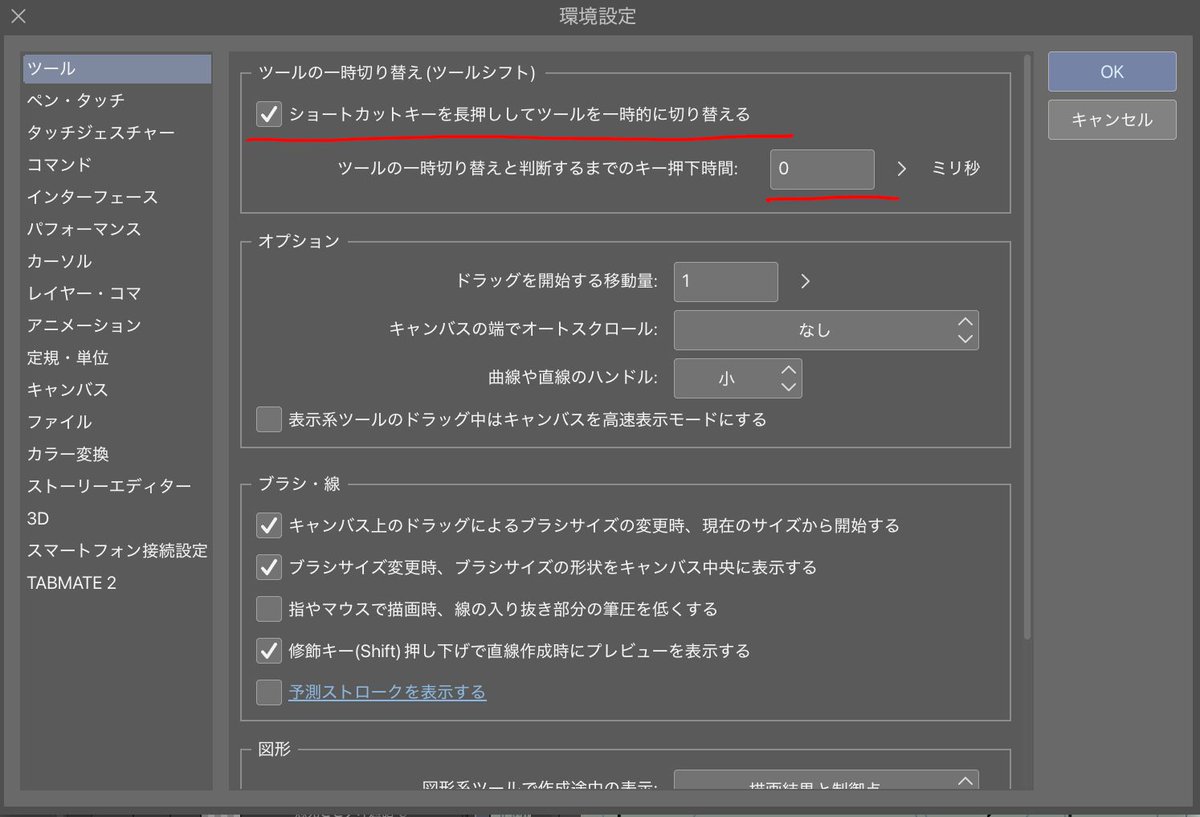Close the 環境設定 dialog with X
The image size is (1200, 817).
(x=19, y=17)
